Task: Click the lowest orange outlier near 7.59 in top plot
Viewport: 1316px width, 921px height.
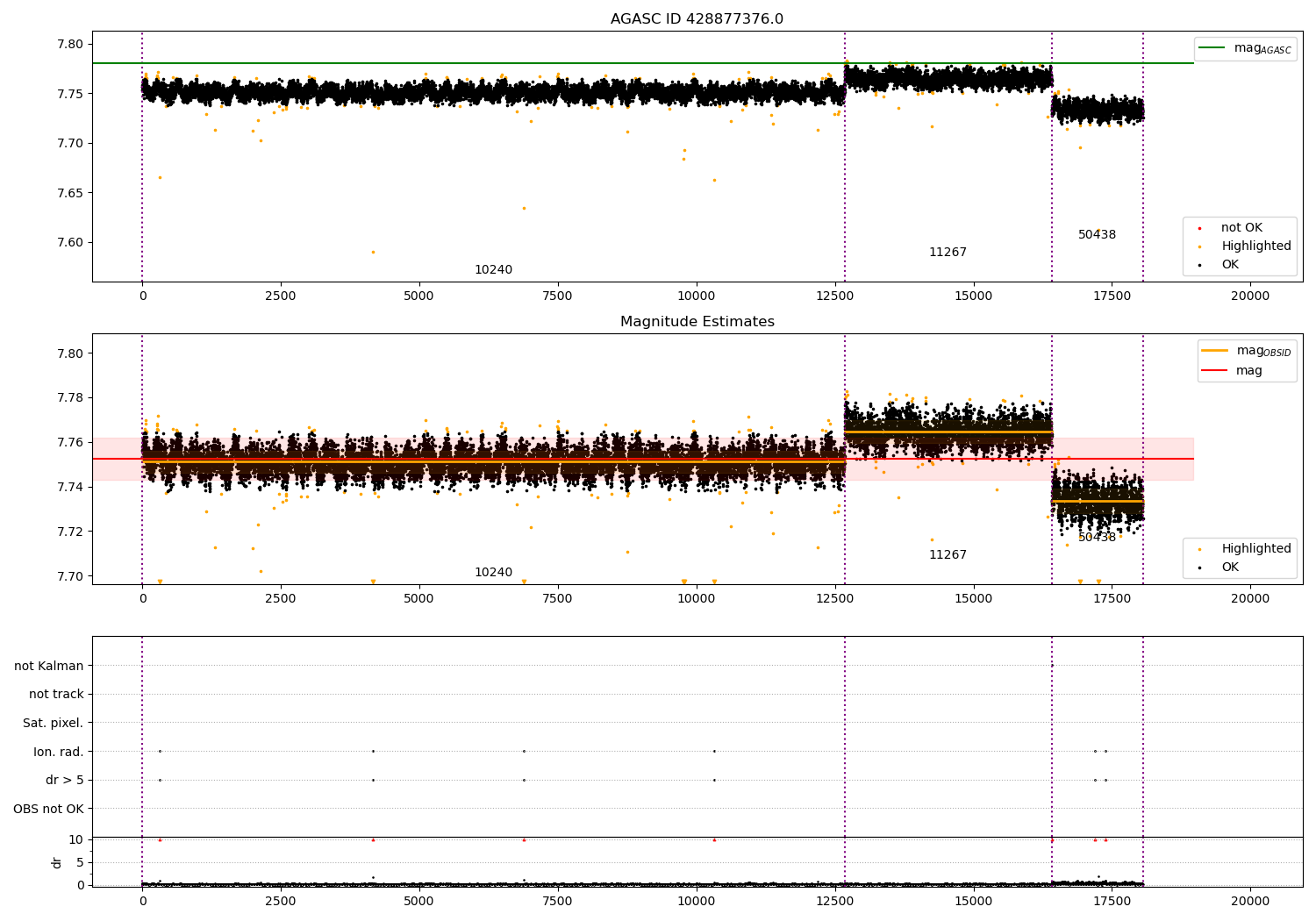Action: pyautogui.click(x=373, y=252)
